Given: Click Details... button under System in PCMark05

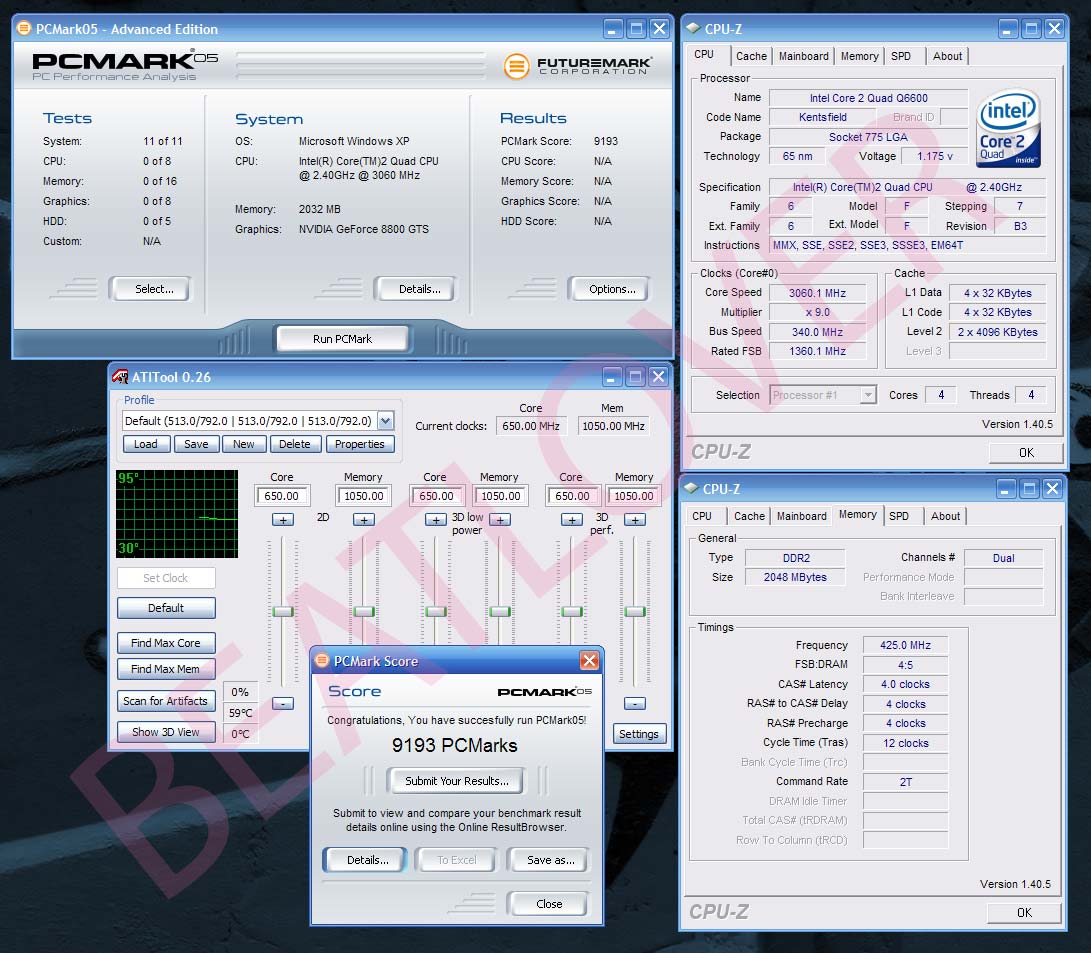Looking at the screenshot, I should [415, 289].
